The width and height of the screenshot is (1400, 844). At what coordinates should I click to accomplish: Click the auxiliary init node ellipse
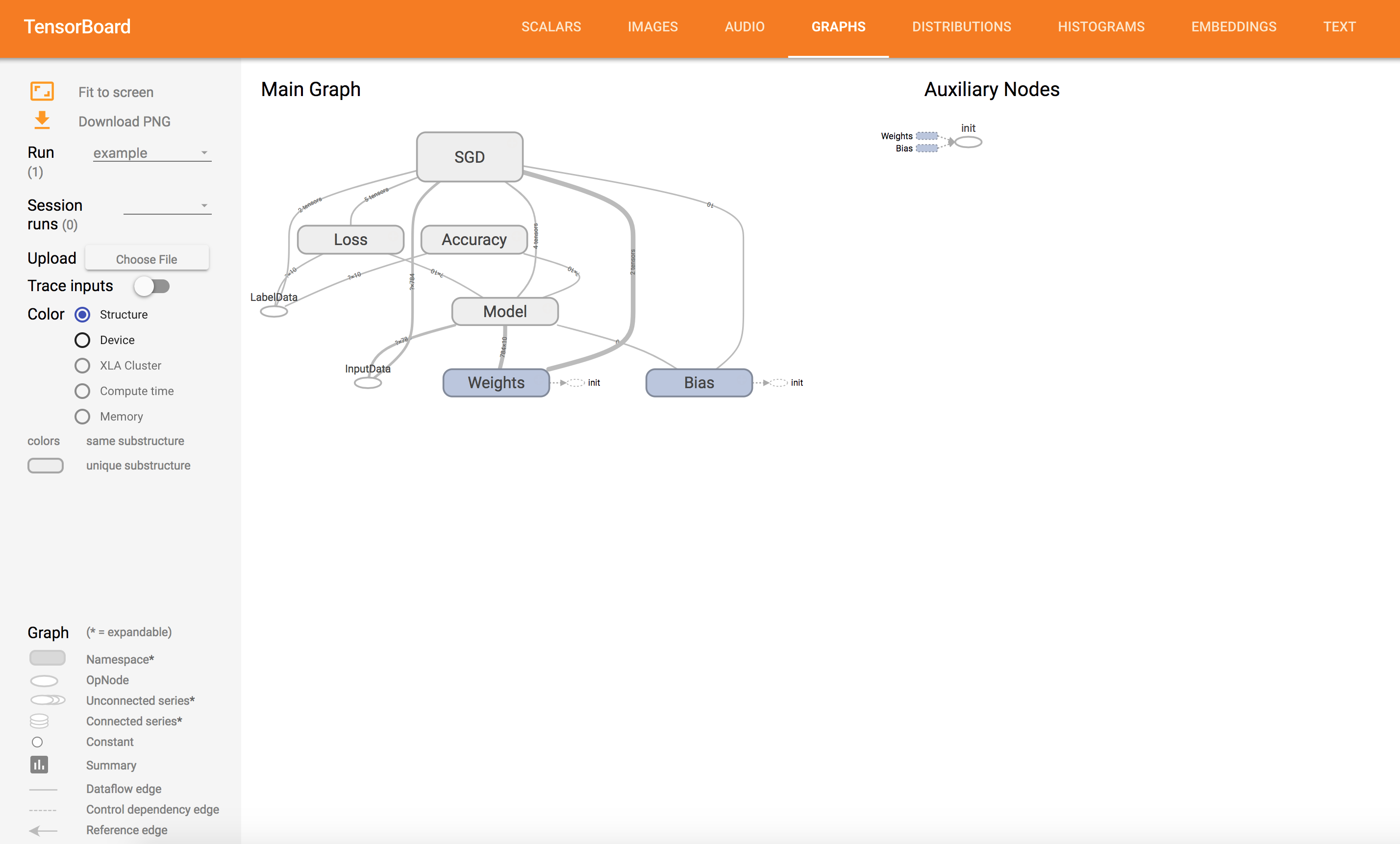coord(968,142)
